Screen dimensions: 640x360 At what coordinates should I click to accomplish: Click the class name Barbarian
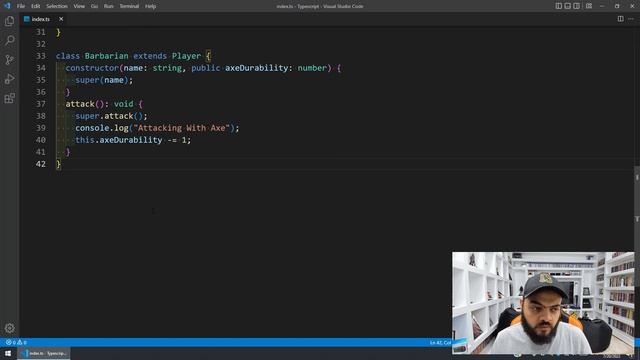107,56
